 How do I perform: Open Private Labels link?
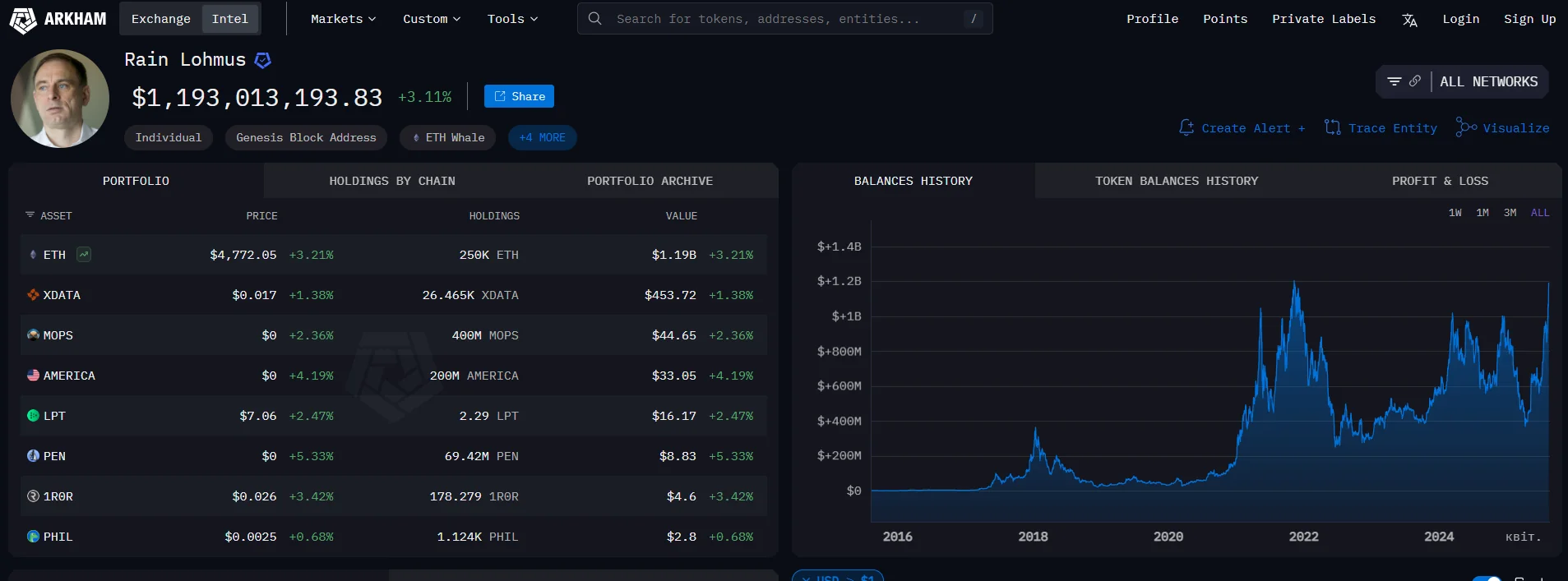[1324, 19]
